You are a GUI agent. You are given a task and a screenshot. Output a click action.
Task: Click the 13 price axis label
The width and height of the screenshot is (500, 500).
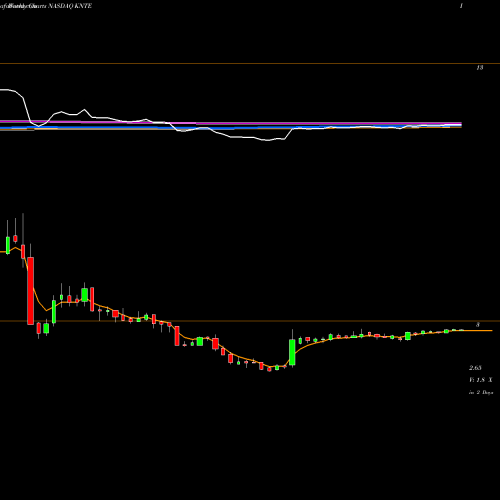coord(479,68)
